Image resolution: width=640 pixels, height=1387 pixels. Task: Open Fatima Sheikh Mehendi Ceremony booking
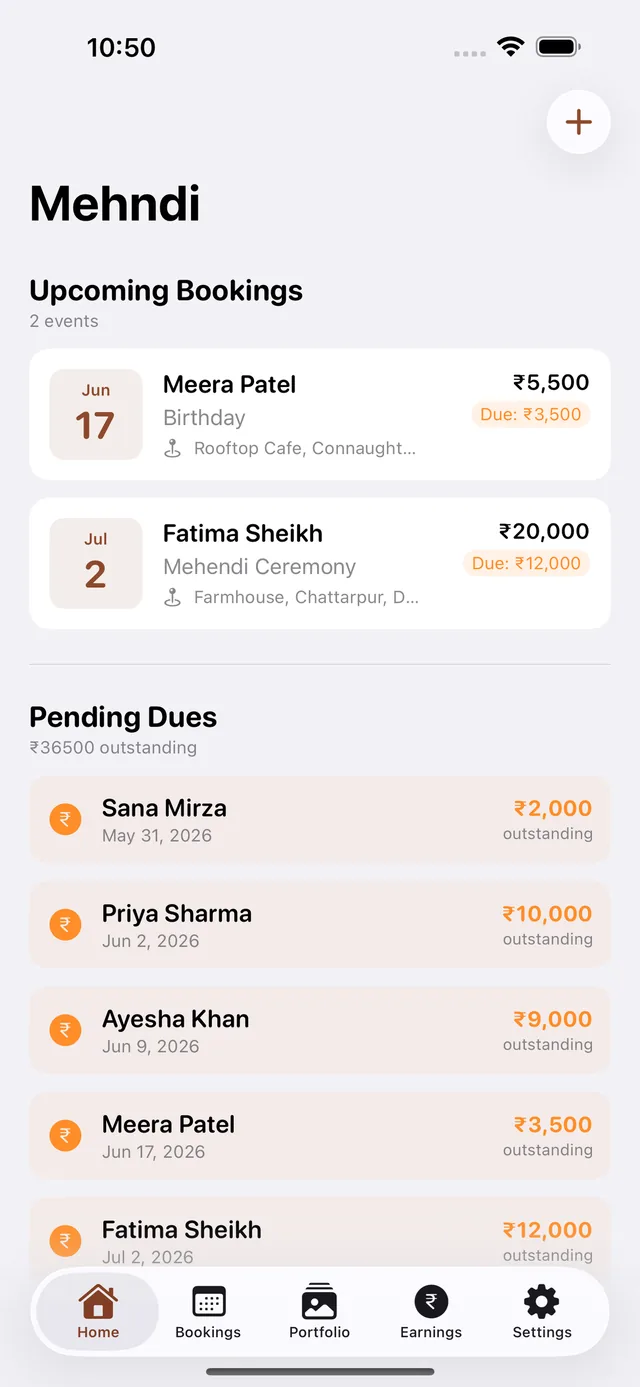pyautogui.click(x=320, y=563)
